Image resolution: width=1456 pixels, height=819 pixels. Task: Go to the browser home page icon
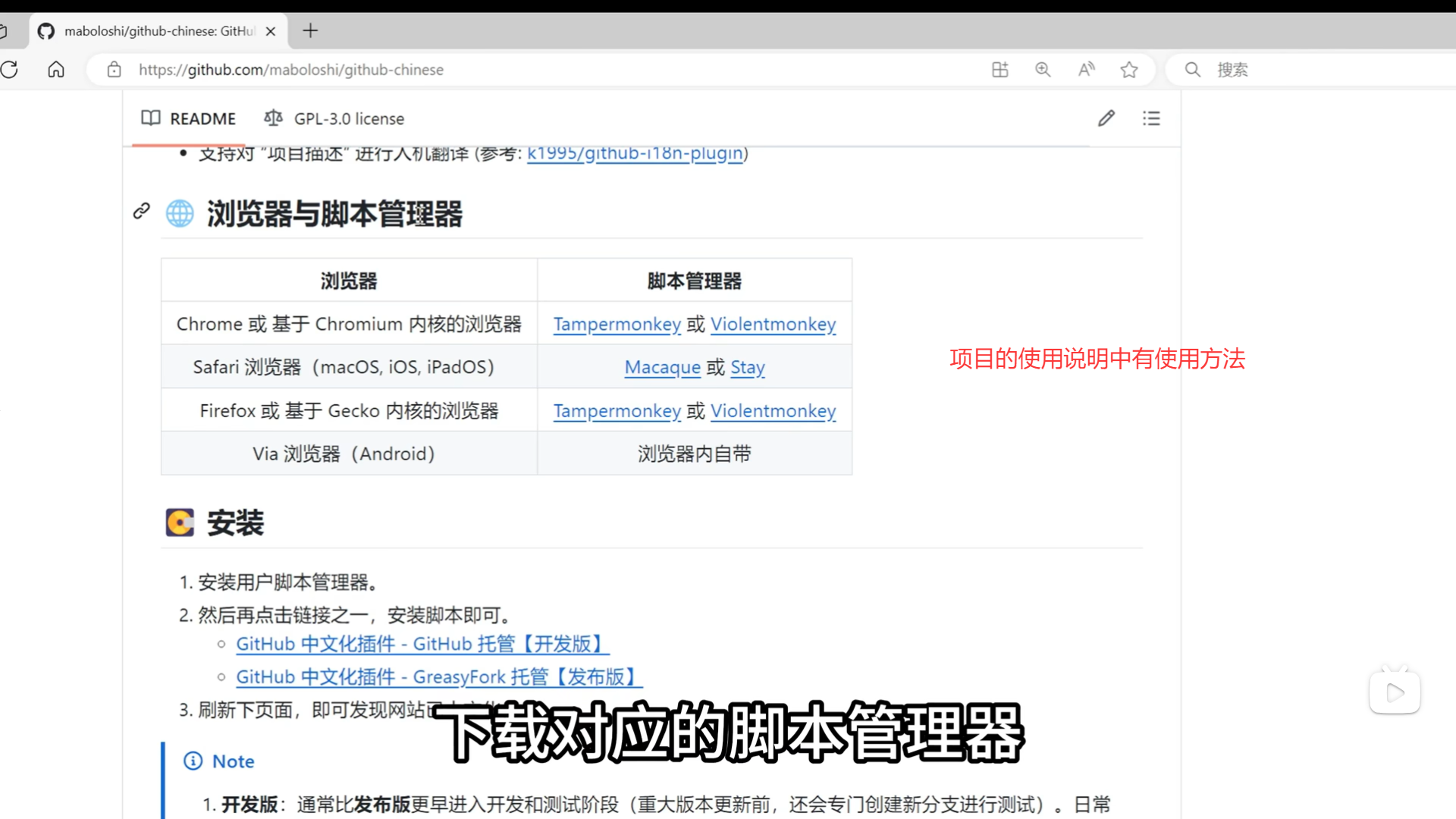pyautogui.click(x=56, y=70)
